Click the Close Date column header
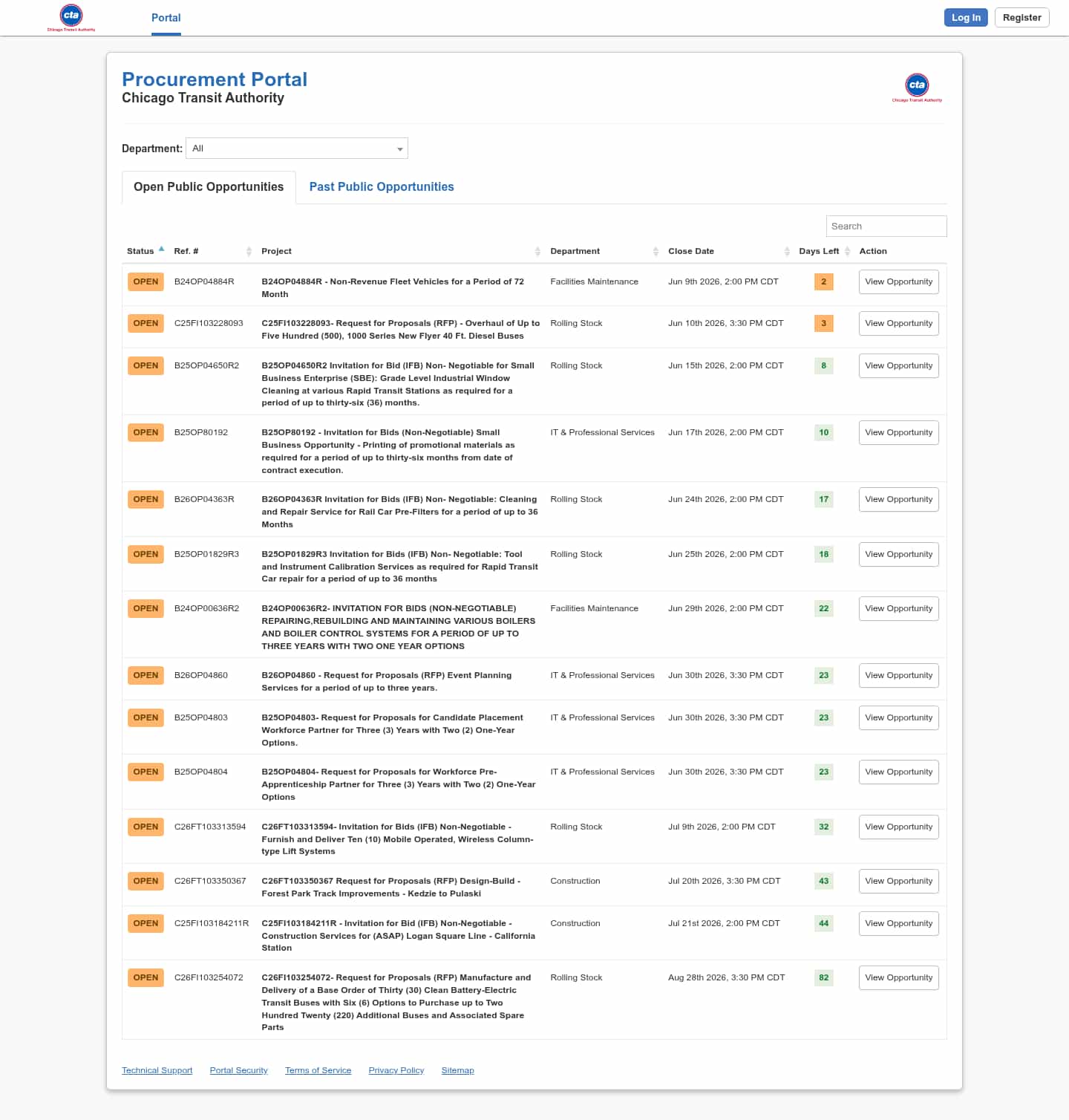The width and height of the screenshot is (1069, 1120). tap(691, 252)
